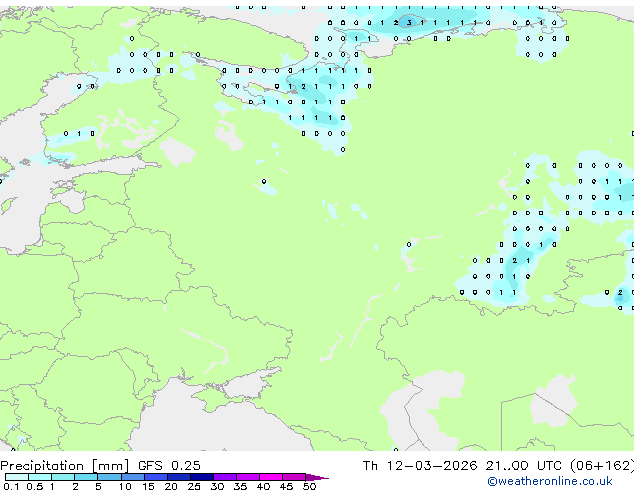Click the "GFS 0.25" model label

tap(169, 466)
